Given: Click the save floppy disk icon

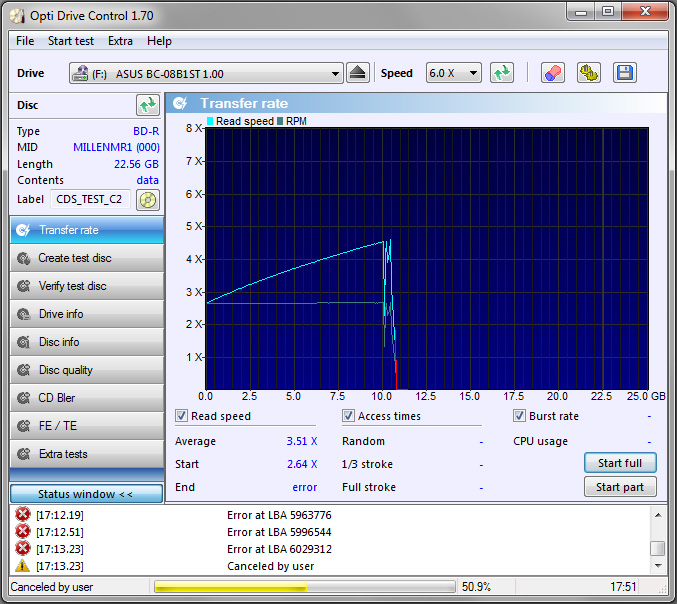Looking at the screenshot, I should pos(625,73).
